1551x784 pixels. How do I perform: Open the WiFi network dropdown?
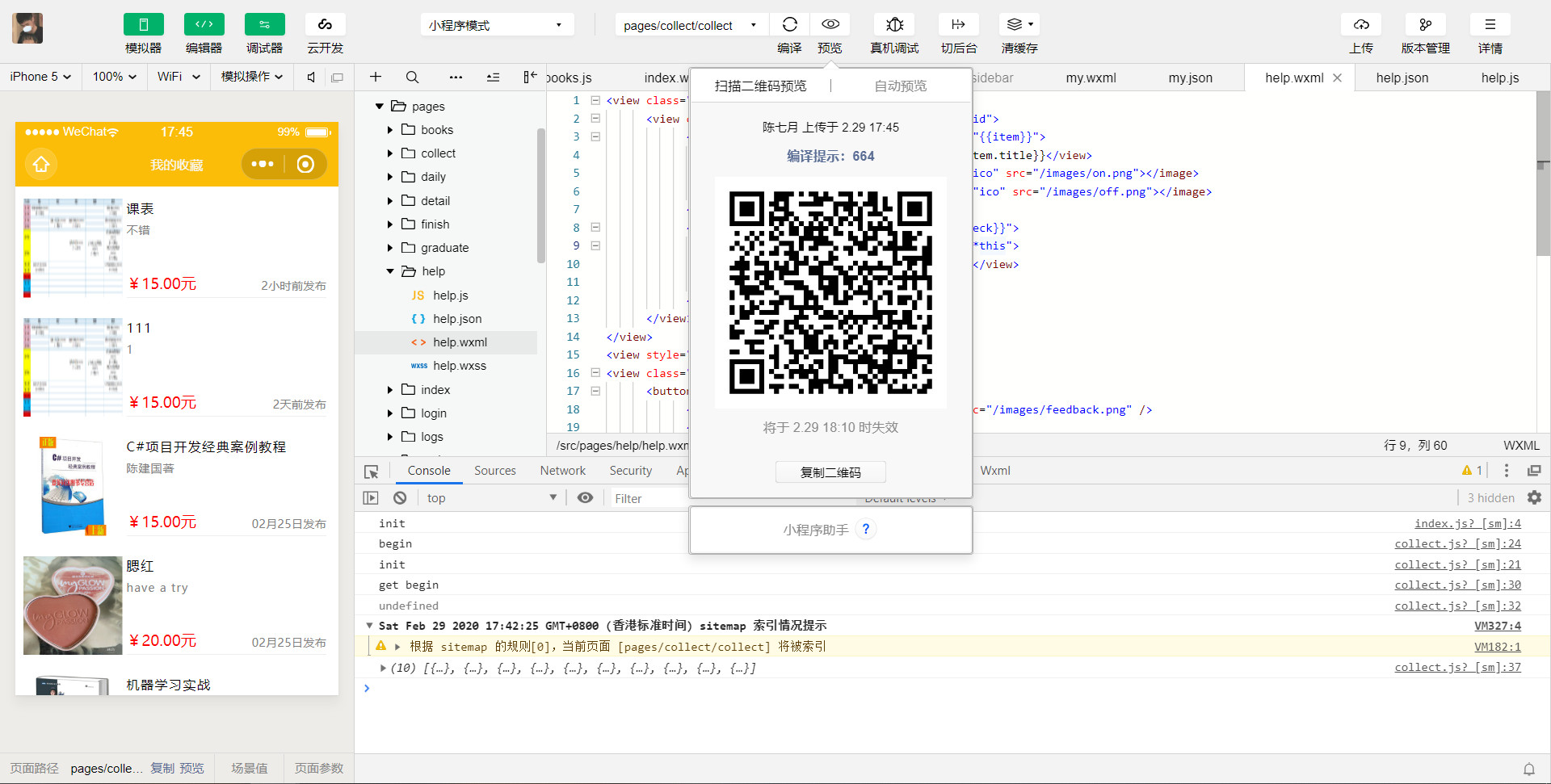(x=179, y=77)
